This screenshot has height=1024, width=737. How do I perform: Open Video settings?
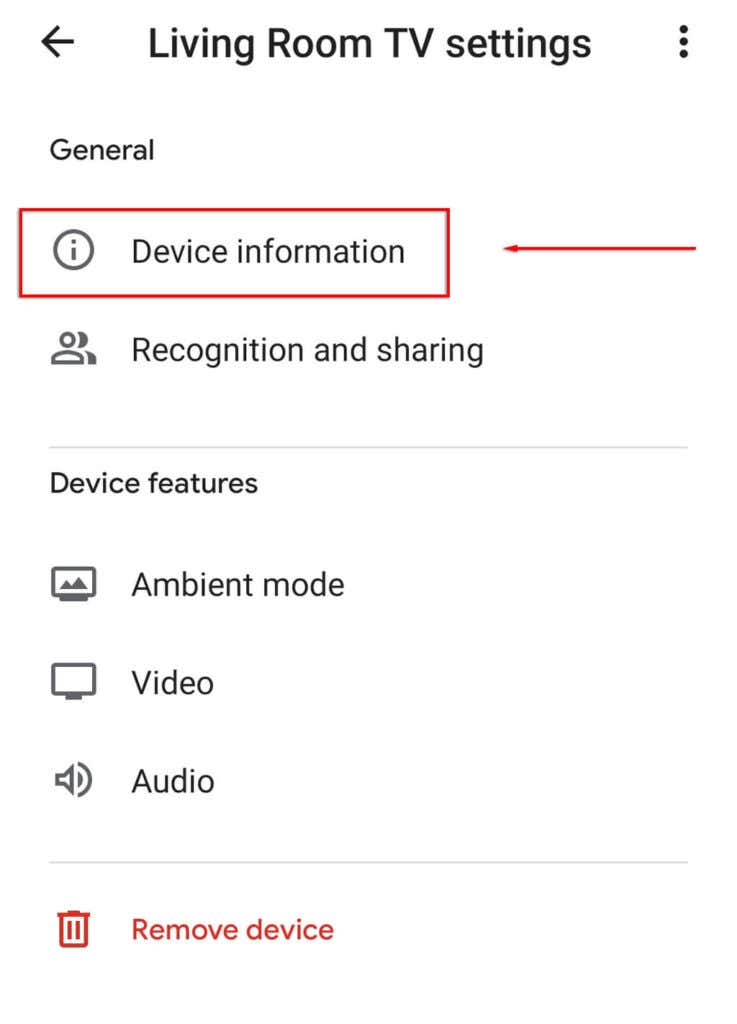171,682
